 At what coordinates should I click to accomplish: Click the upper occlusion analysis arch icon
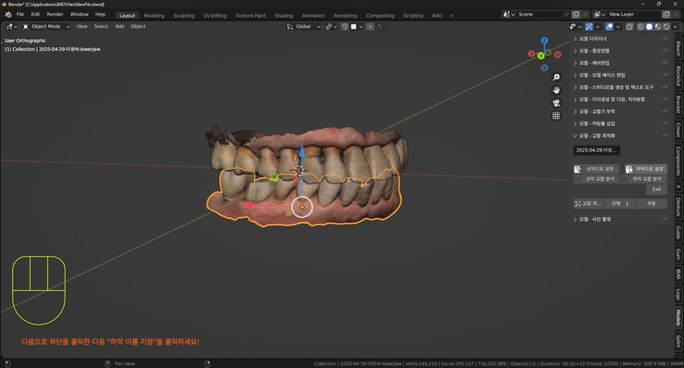pyautogui.click(x=578, y=179)
